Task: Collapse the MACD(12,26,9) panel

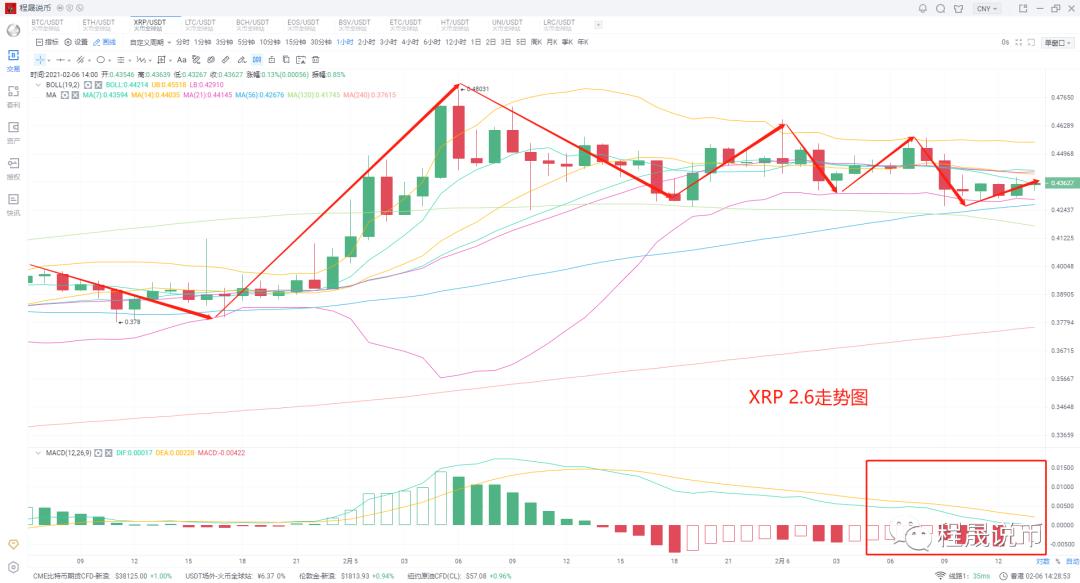Action: click(x=38, y=453)
